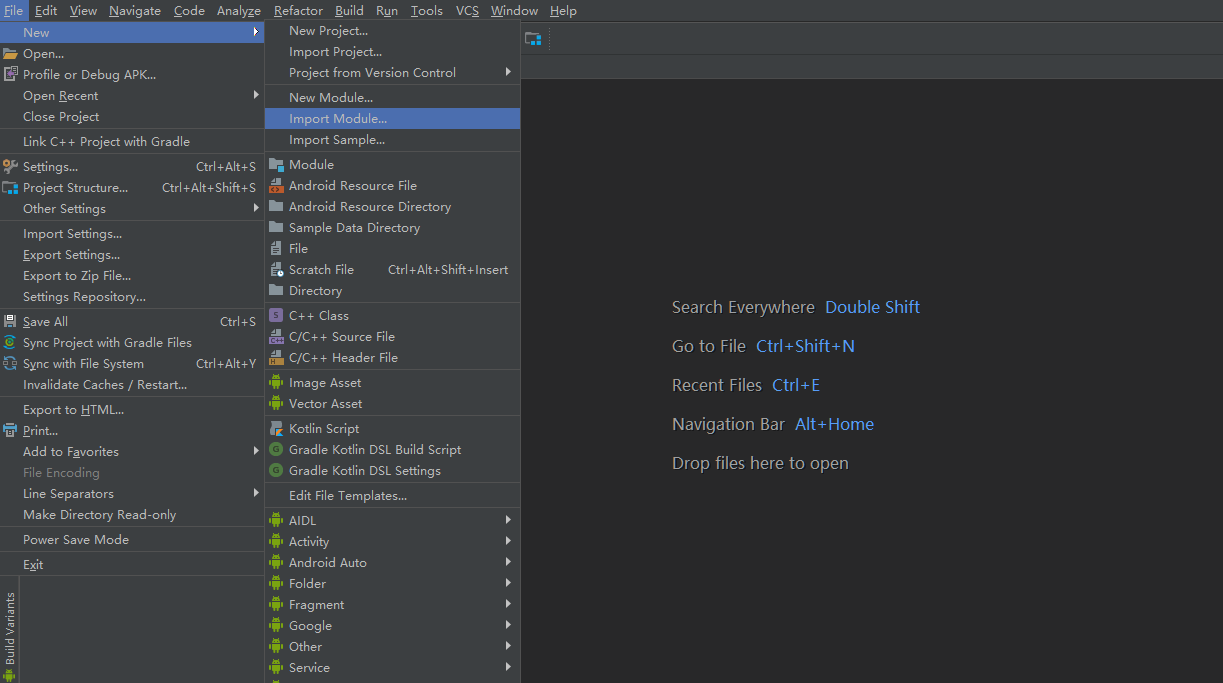Click the Sync Project with Gradle Files icon
The width and height of the screenshot is (1223, 683).
[10, 342]
